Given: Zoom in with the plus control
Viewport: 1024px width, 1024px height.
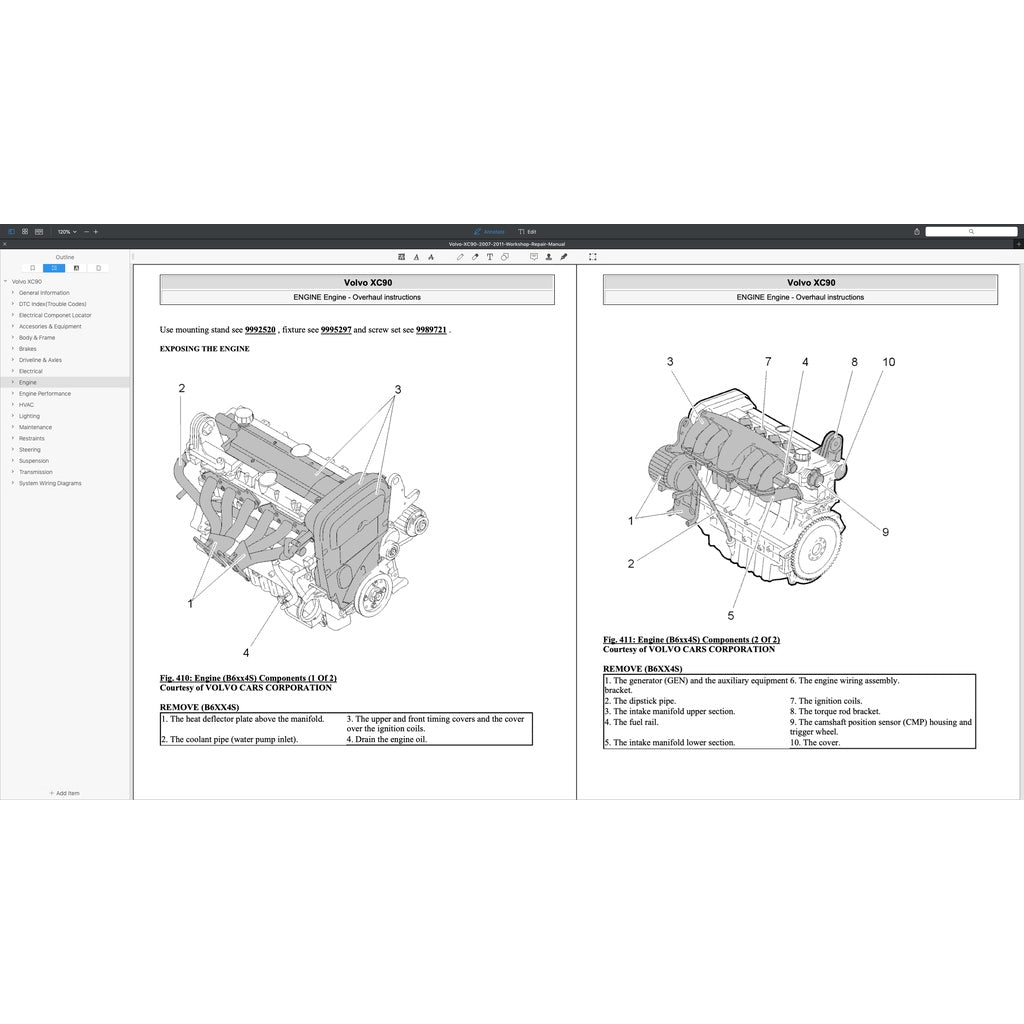Looking at the screenshot, I should coord(96,231).
